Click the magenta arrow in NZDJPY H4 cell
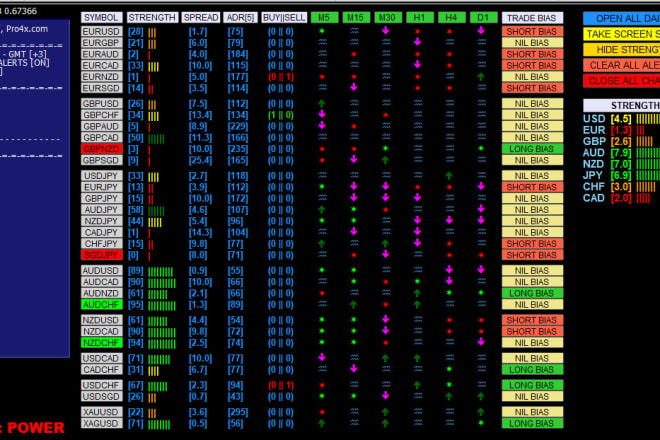 449,221
